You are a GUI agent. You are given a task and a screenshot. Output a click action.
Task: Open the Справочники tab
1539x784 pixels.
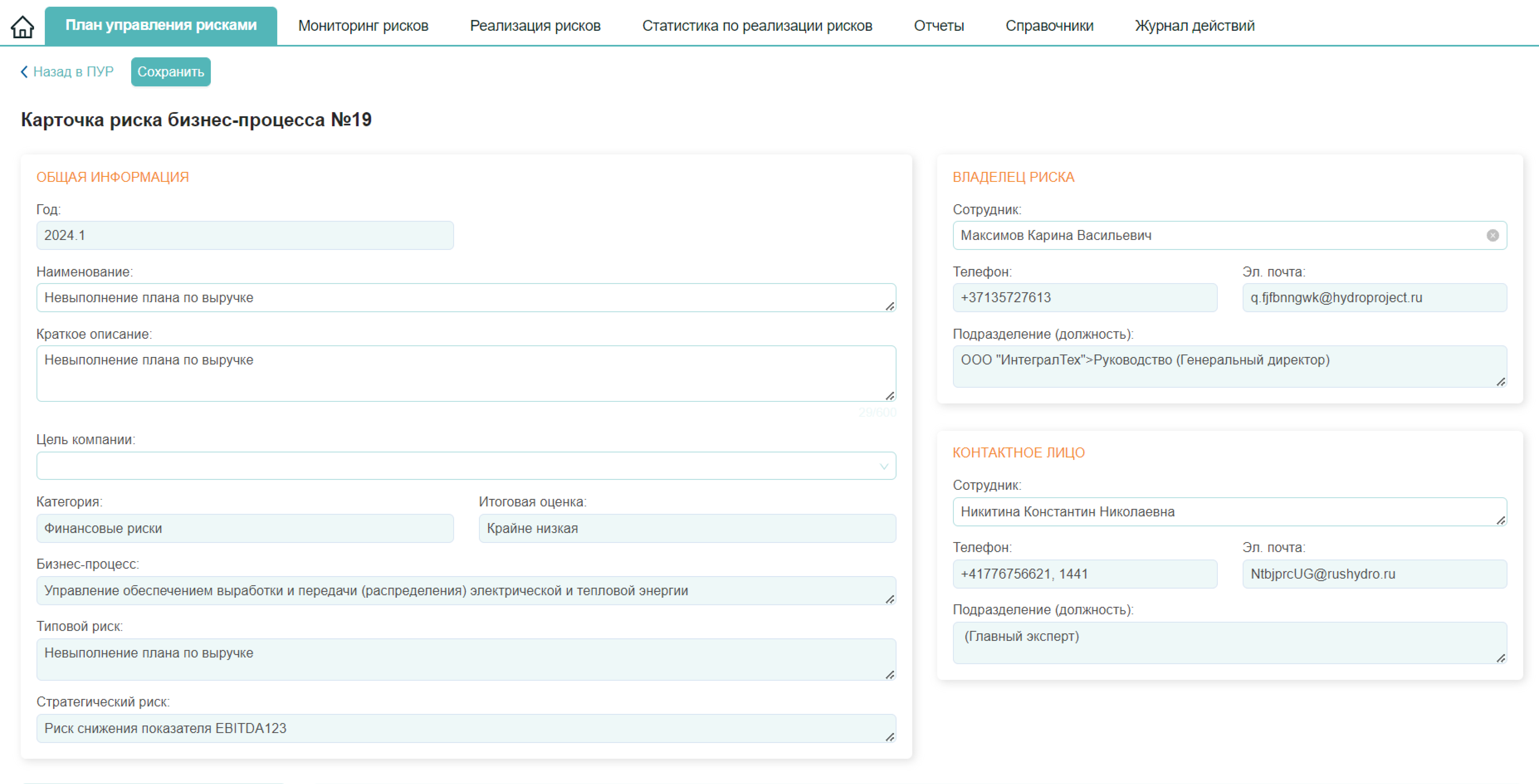pos(1049,26)
